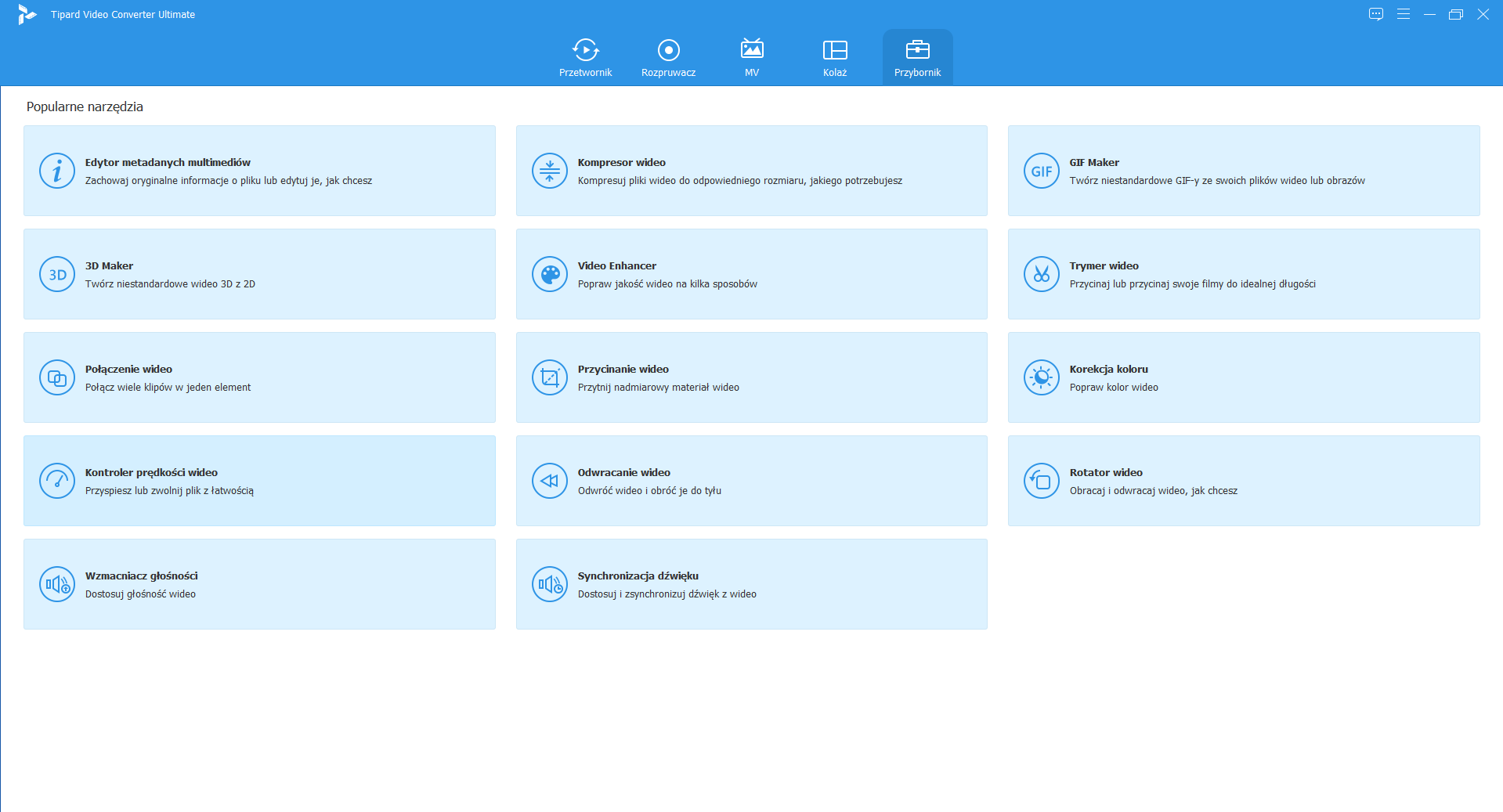The width and height of the screenshot is (1503, 812).
Task: Close the Tipard window
Action: pos(1483,14)
